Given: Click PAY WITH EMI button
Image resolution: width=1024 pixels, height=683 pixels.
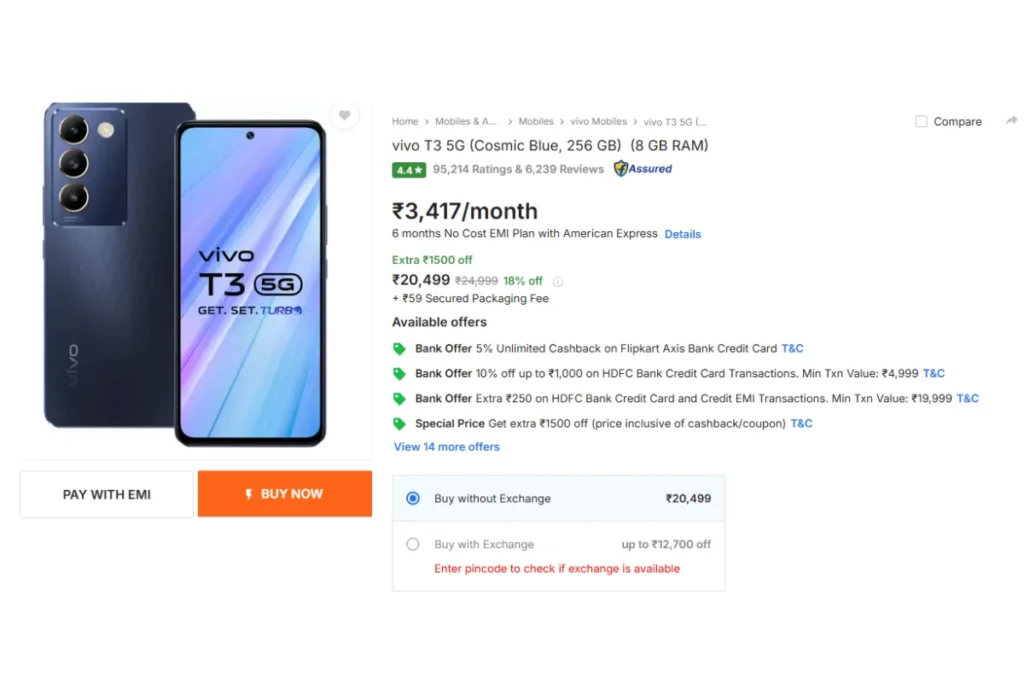Looking at the screenshot, I should [106, 494].
